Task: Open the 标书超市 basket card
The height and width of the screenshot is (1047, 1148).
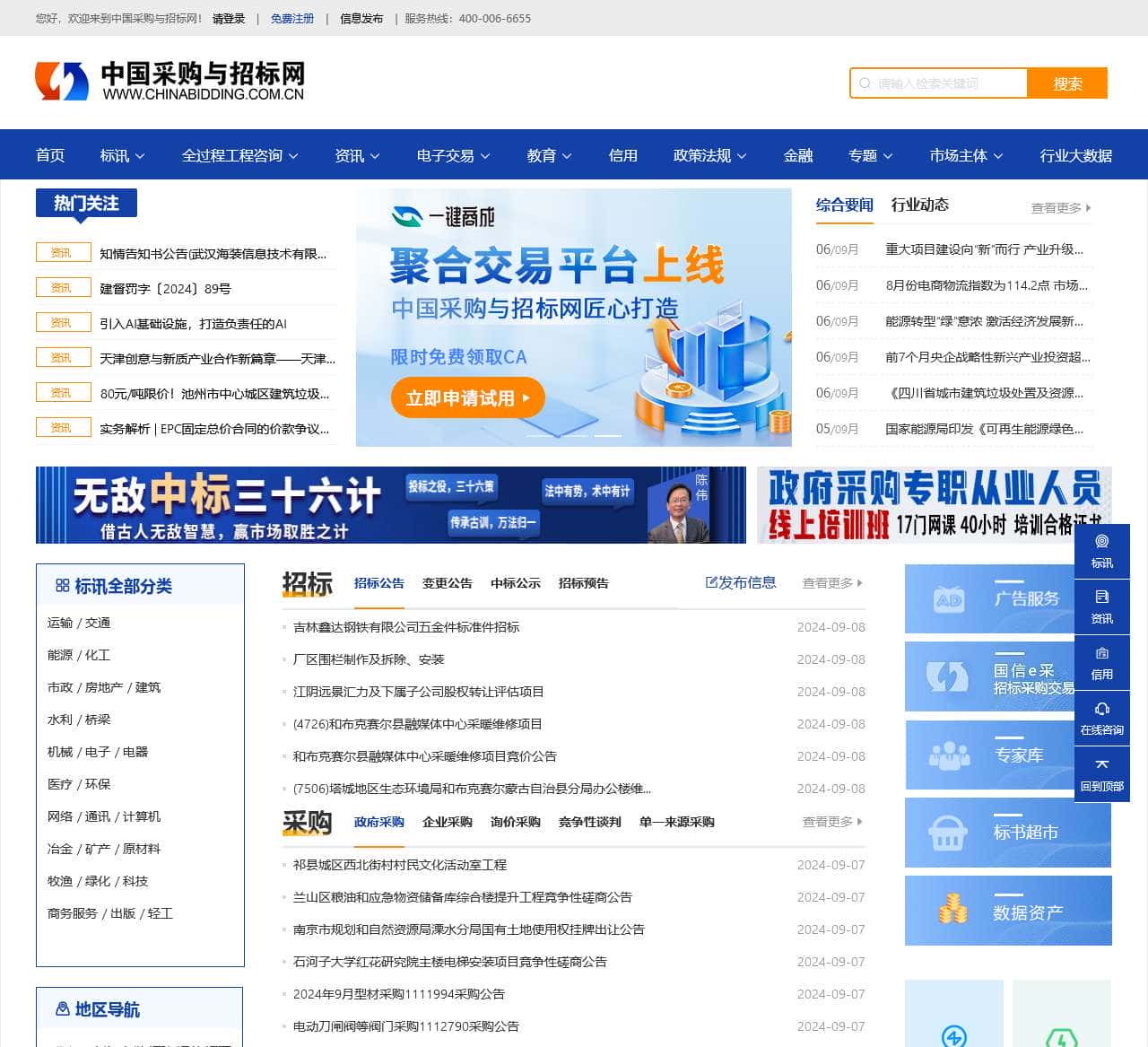Action: pyautogui.click(x=1008, y=833)
